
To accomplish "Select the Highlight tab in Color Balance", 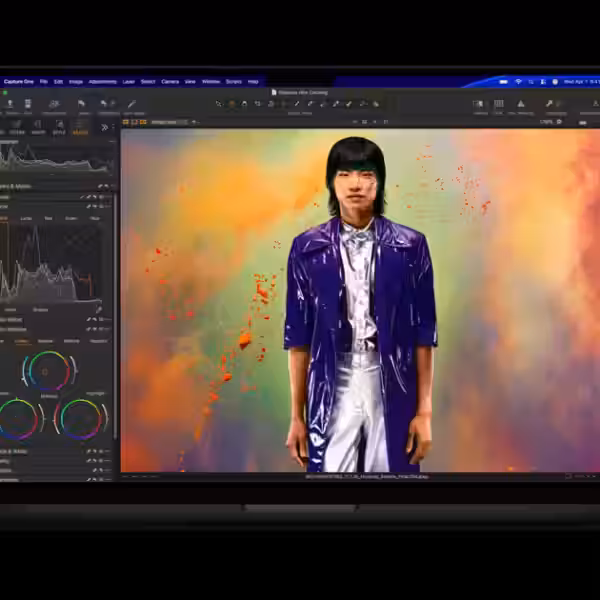I will pos(99,341).
